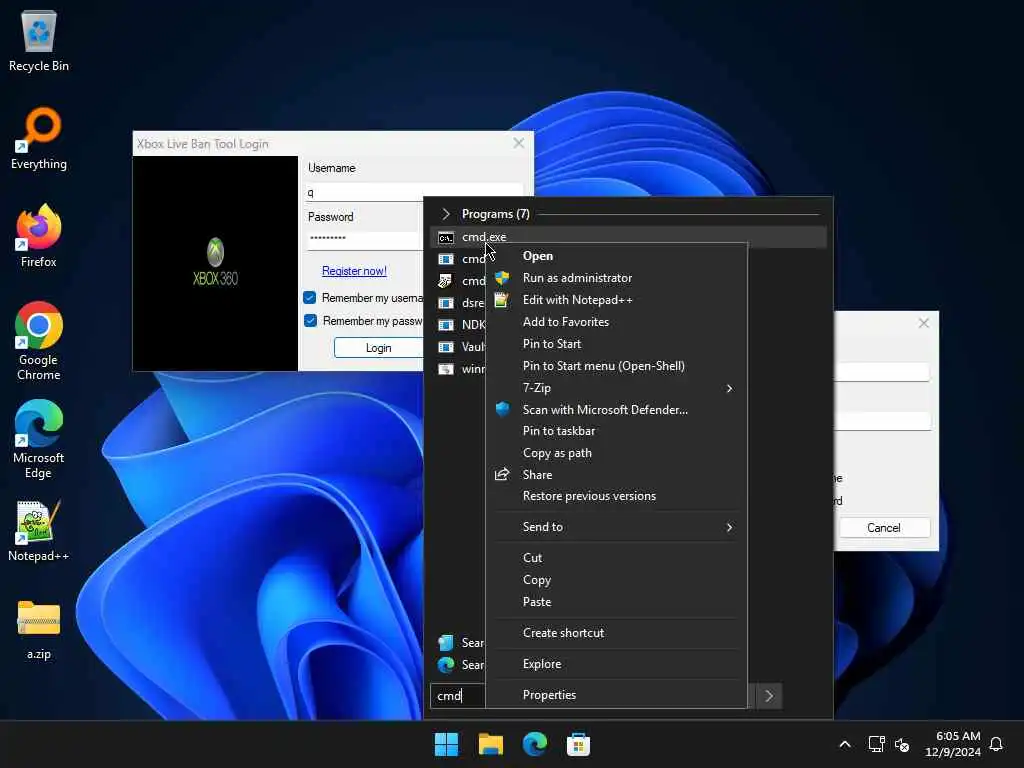Click the dsre result icon in Programs list
Viewport: 1024px width, 768px height.
coord(446,303)
